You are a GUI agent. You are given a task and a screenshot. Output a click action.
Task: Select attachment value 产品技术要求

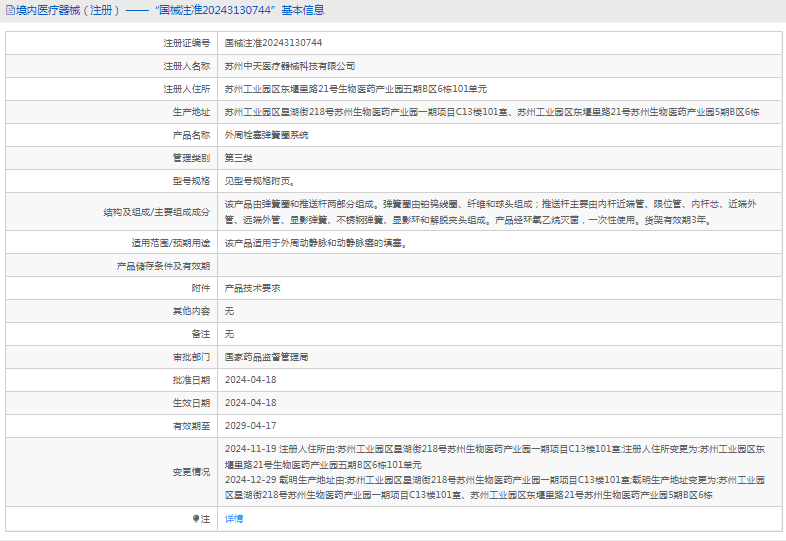pyautogui.click(x=253, y=288)
